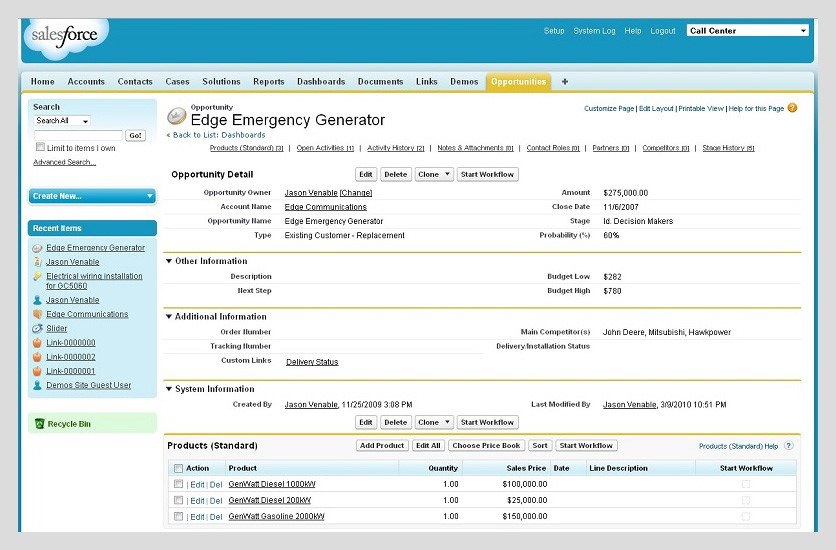Screen dimensions: 836x550
Task: Enable the 'Limit to items I own' checkbox
Action: point(40,148)
